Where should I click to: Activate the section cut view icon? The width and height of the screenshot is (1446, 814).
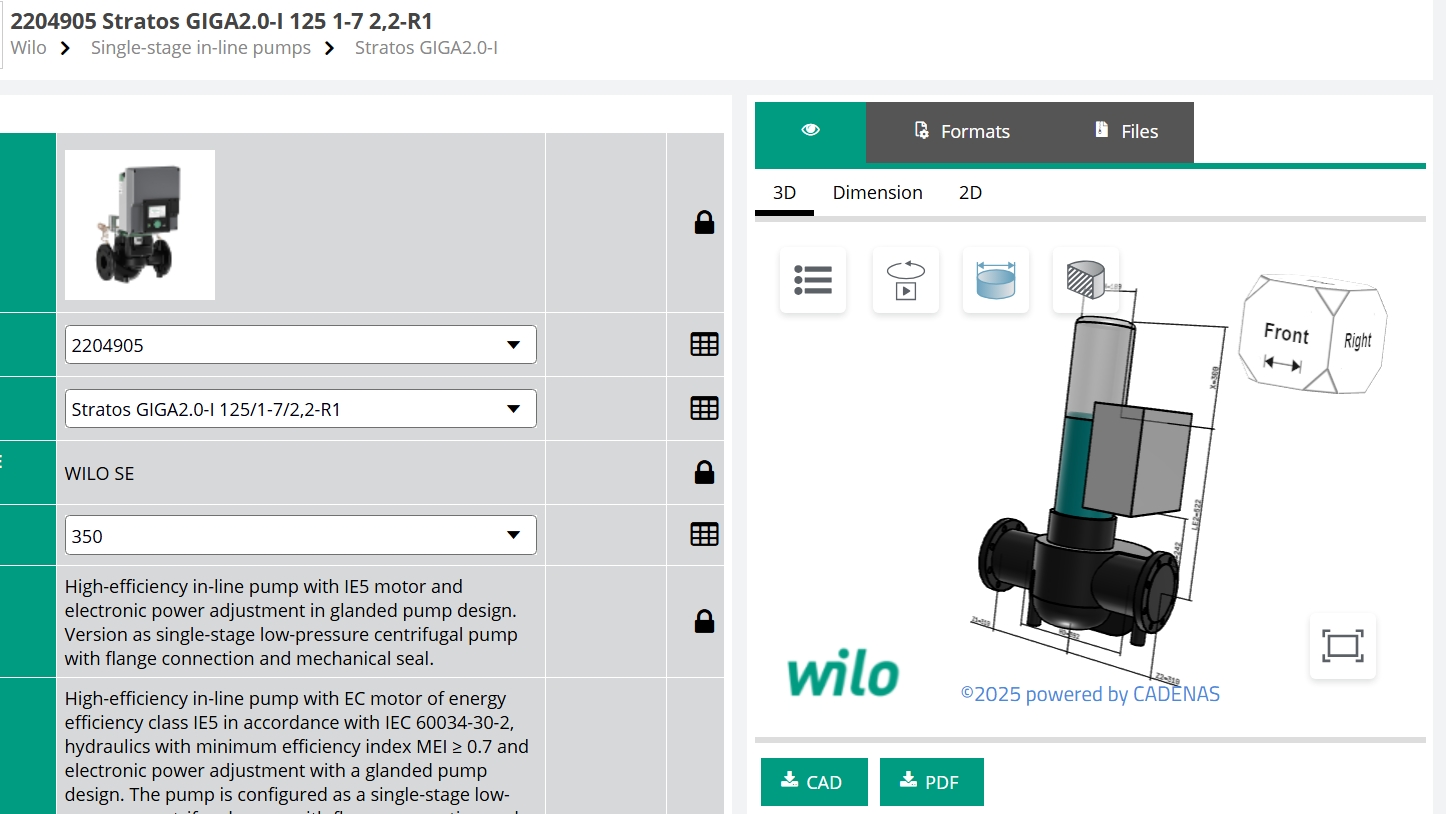click(1086, 280)
